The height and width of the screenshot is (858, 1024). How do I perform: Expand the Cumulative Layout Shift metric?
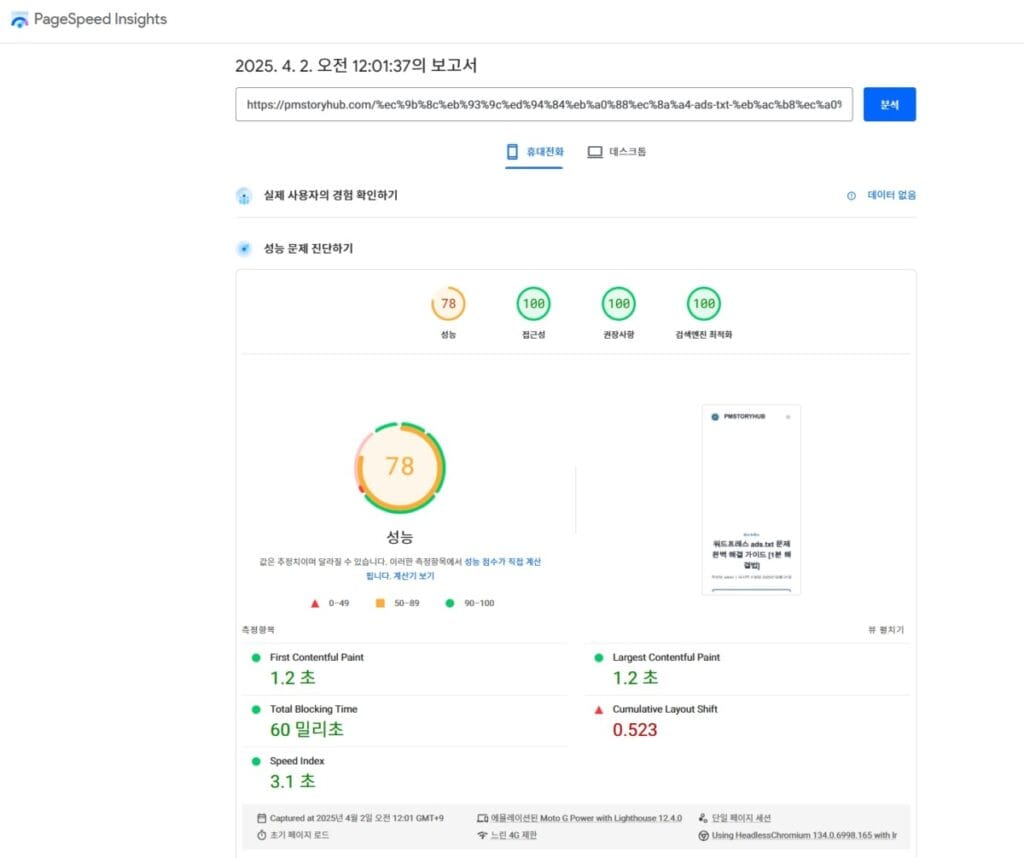[x=664, y=709]
